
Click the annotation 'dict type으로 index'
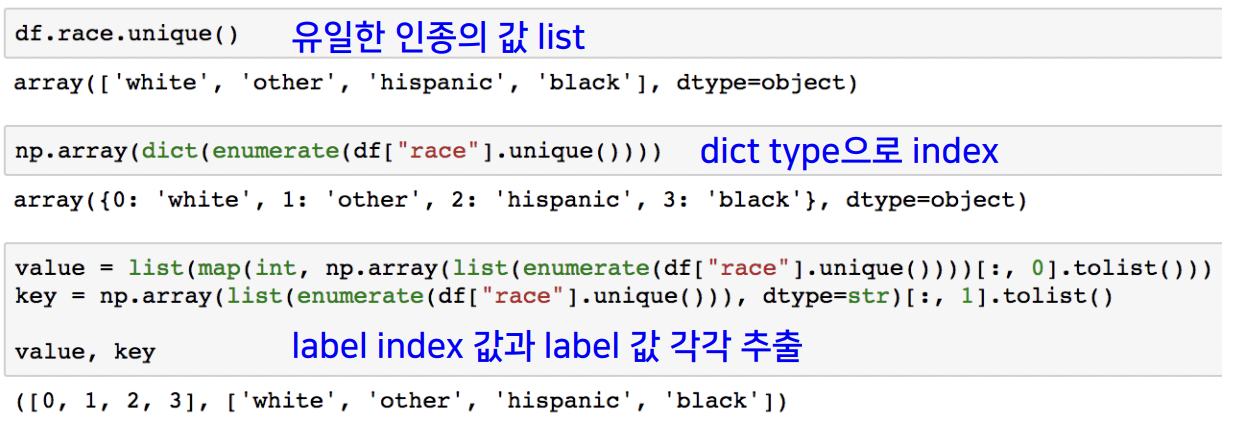[849, 152]
